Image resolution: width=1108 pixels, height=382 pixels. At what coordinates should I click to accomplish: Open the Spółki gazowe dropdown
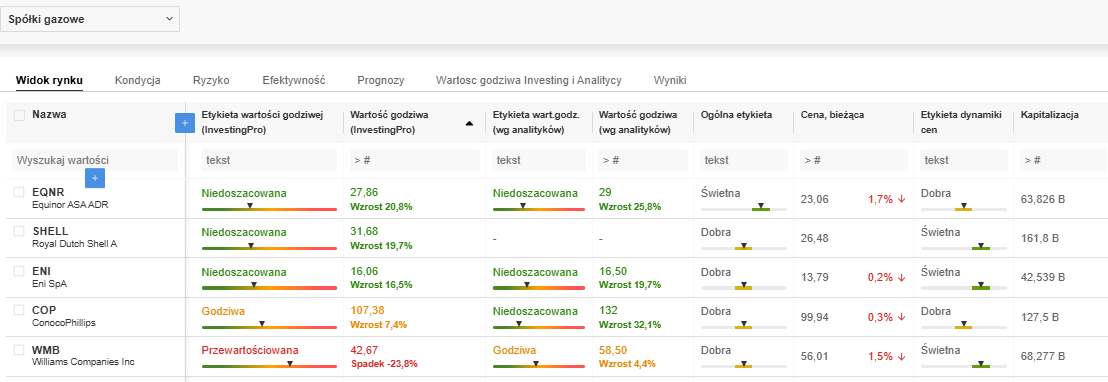tap(90, 19)
